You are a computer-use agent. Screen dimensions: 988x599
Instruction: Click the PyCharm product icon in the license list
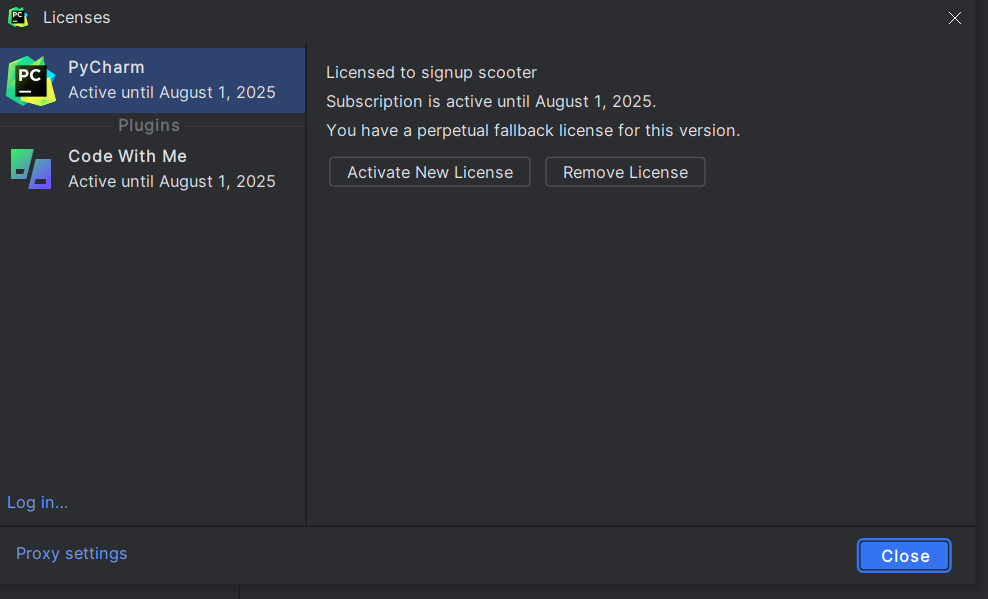[x=31, y=81]
